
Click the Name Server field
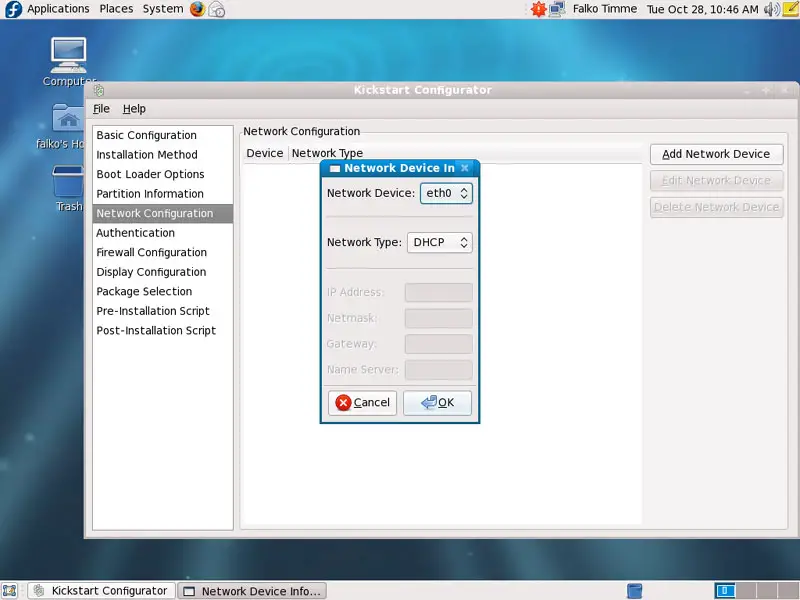pos(439,370)
